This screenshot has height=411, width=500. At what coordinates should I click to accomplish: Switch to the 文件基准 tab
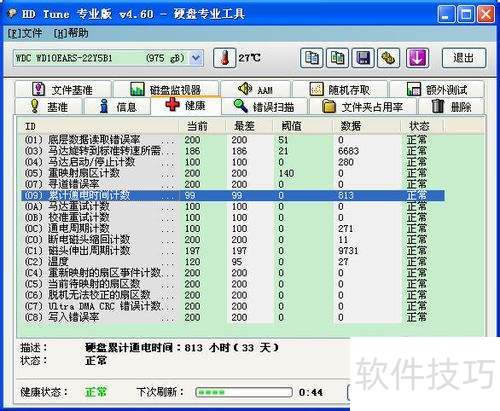click(x=63, y=89)
